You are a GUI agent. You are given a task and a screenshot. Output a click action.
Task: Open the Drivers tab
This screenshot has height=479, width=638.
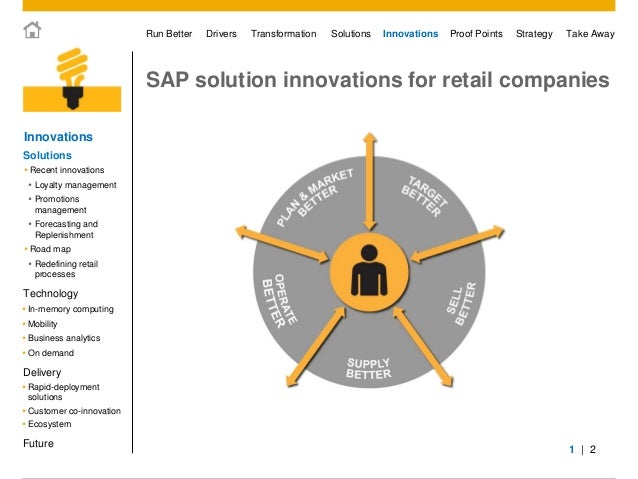(221, 34)
